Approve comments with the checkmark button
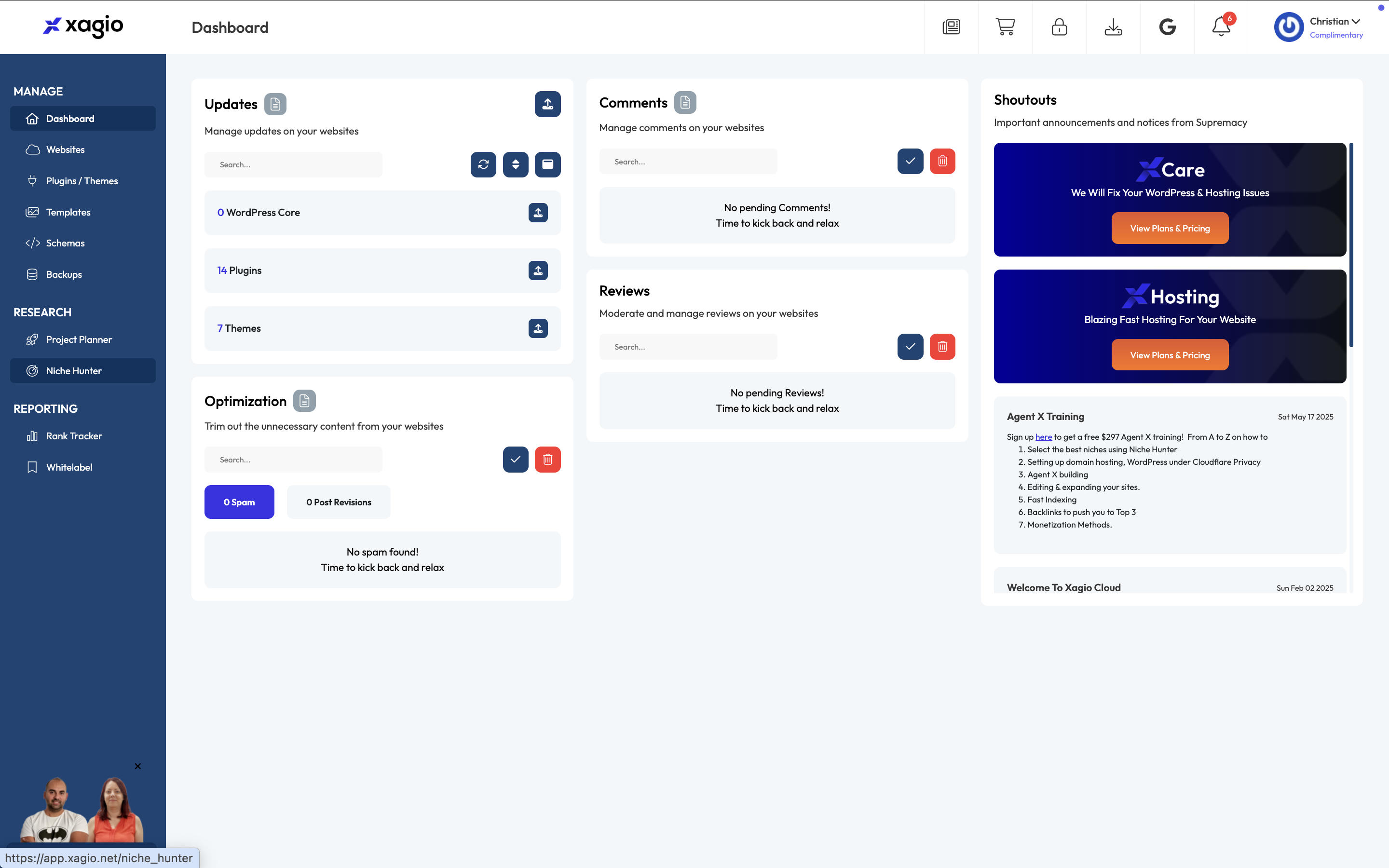This screenshot has height=868, width=1389. click(910, 162)
